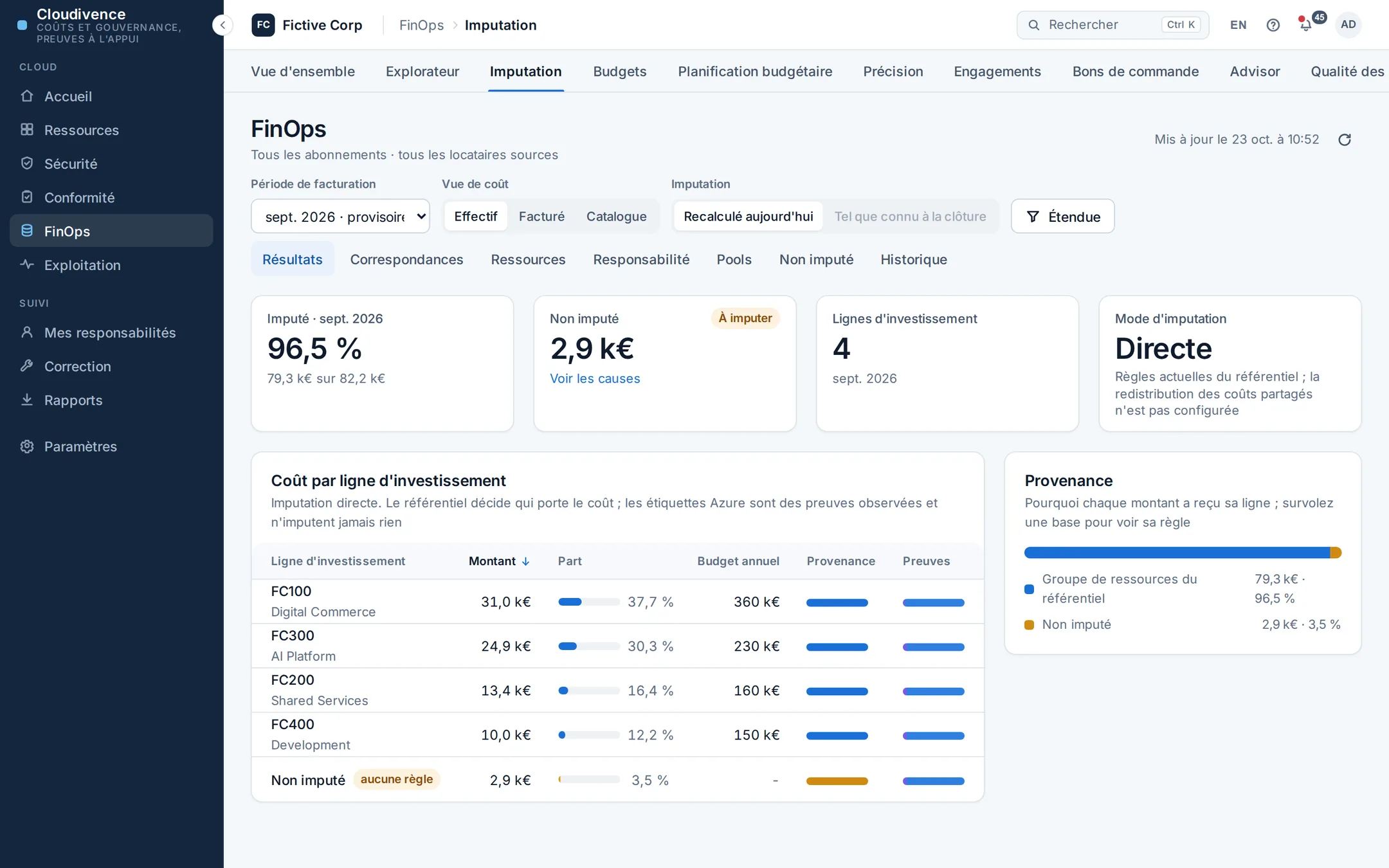Viewport: 1389px width, 868px height.
Task: Focus the Rechercher search field
Action: [1112, 24]
